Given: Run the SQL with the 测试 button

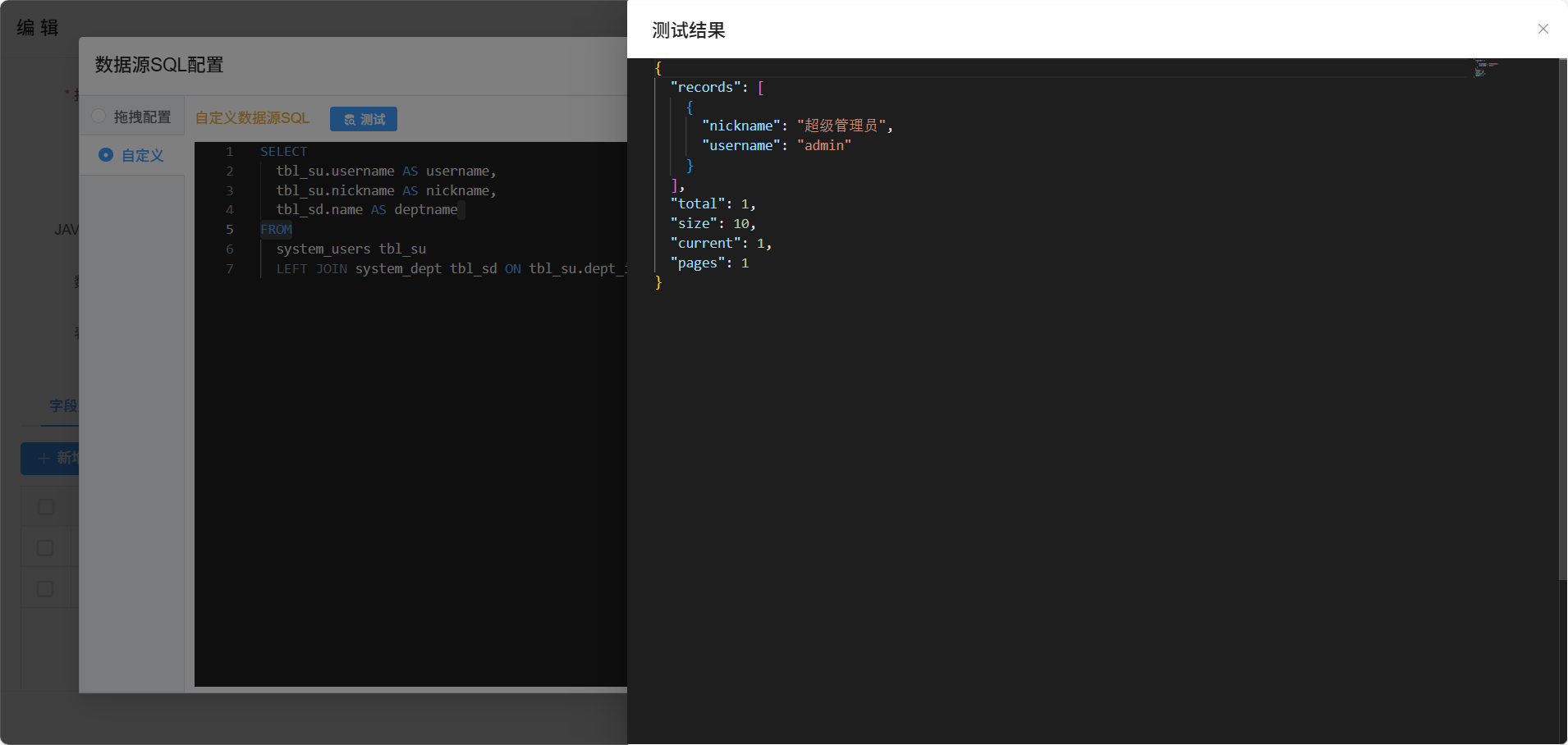Looking at the screenshot, I should [364, 119].
